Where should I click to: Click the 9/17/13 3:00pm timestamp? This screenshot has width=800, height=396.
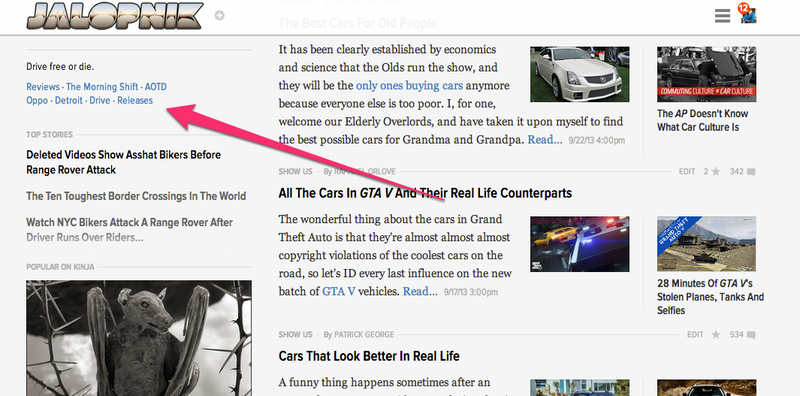pos(471,292)
